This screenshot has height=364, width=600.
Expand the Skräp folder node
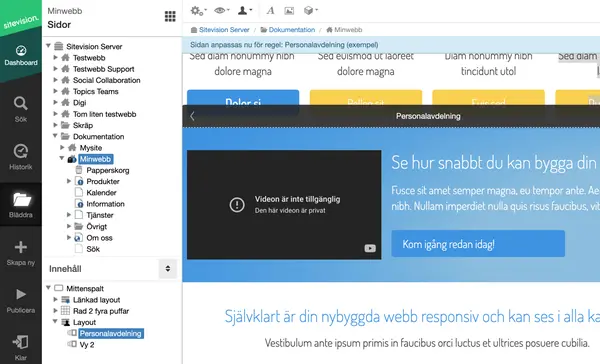tap(55, 125)
